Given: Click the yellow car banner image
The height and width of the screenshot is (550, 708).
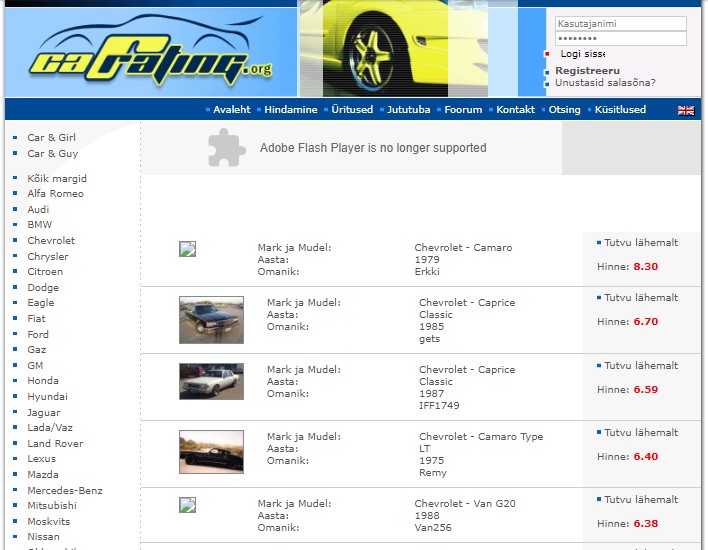Looking at the screenshot, I should coord(394,48).
